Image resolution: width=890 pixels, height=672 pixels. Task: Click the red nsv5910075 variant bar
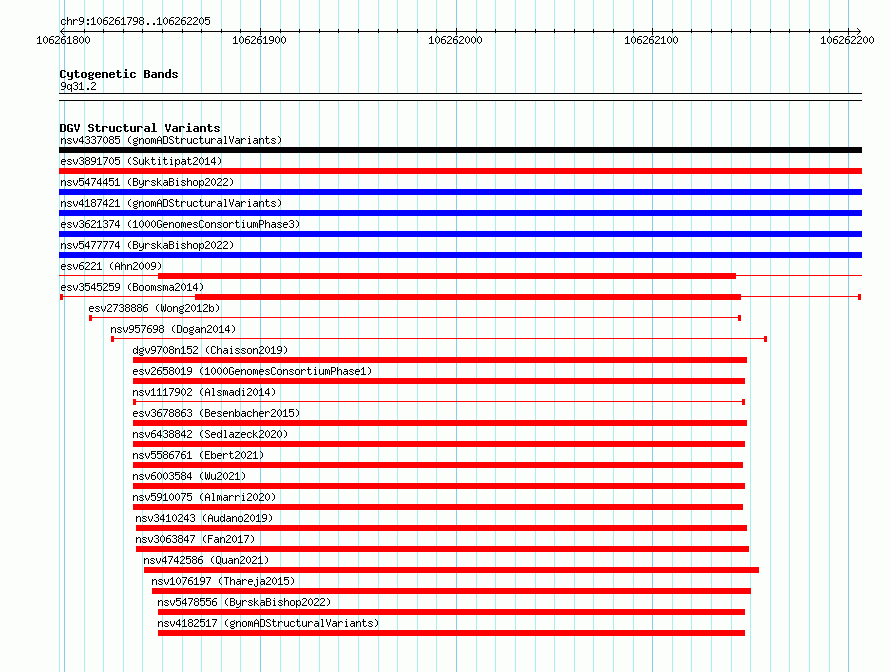(x=438, y=507)
